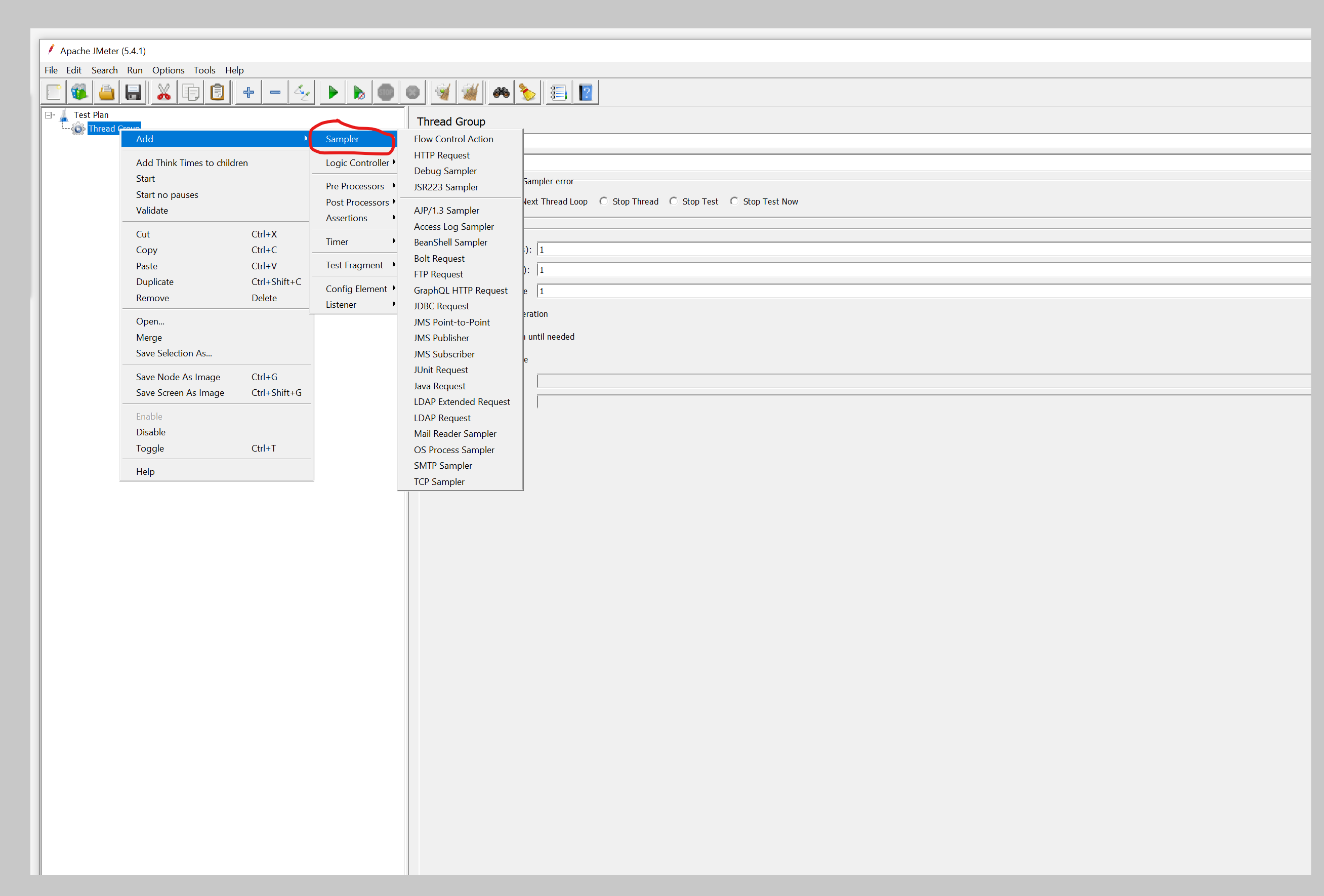Expand the Pre Processors submenu
Image resolution: width=1324 pixels, height=896 pixels.
pyautogui.click(x=355, y=186)
